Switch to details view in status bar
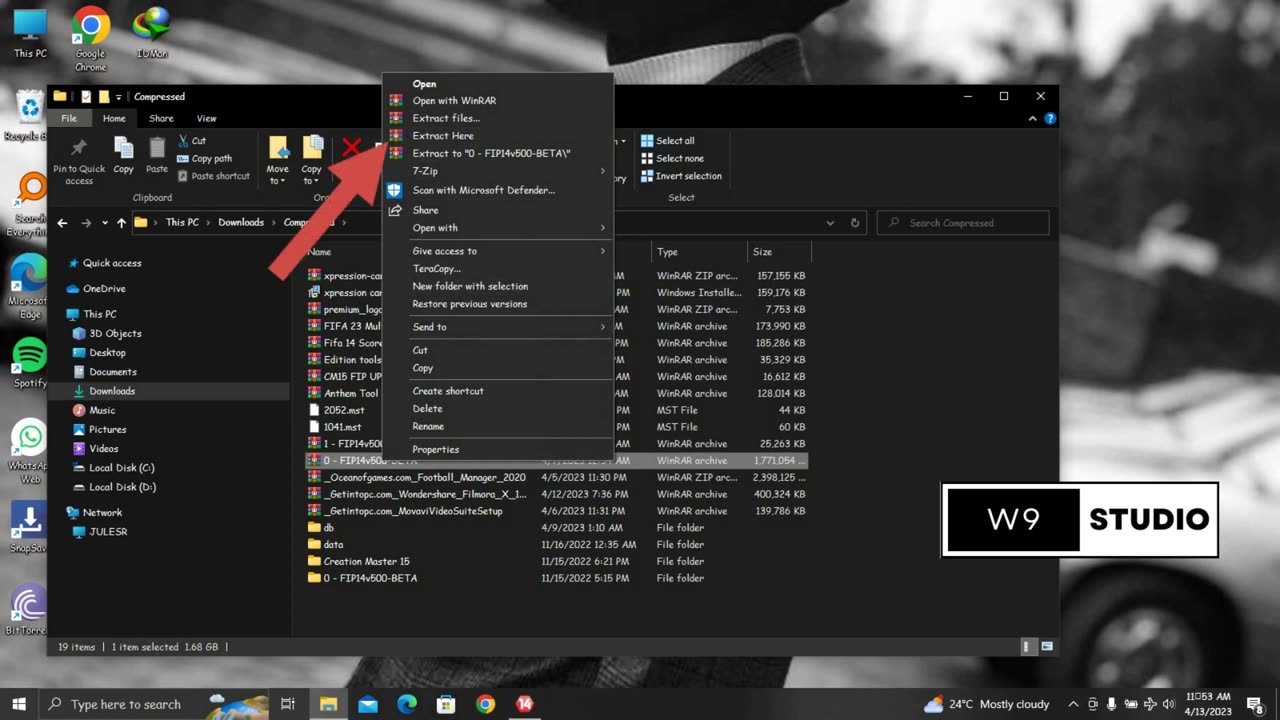The width and height of the screenshot is (1280, 720). pos(1028,647)
